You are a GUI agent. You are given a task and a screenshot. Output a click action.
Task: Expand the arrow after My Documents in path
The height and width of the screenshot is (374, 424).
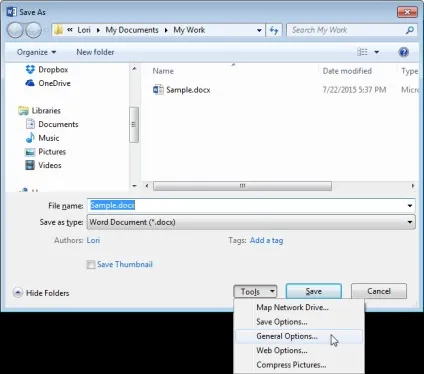point(166,30)
